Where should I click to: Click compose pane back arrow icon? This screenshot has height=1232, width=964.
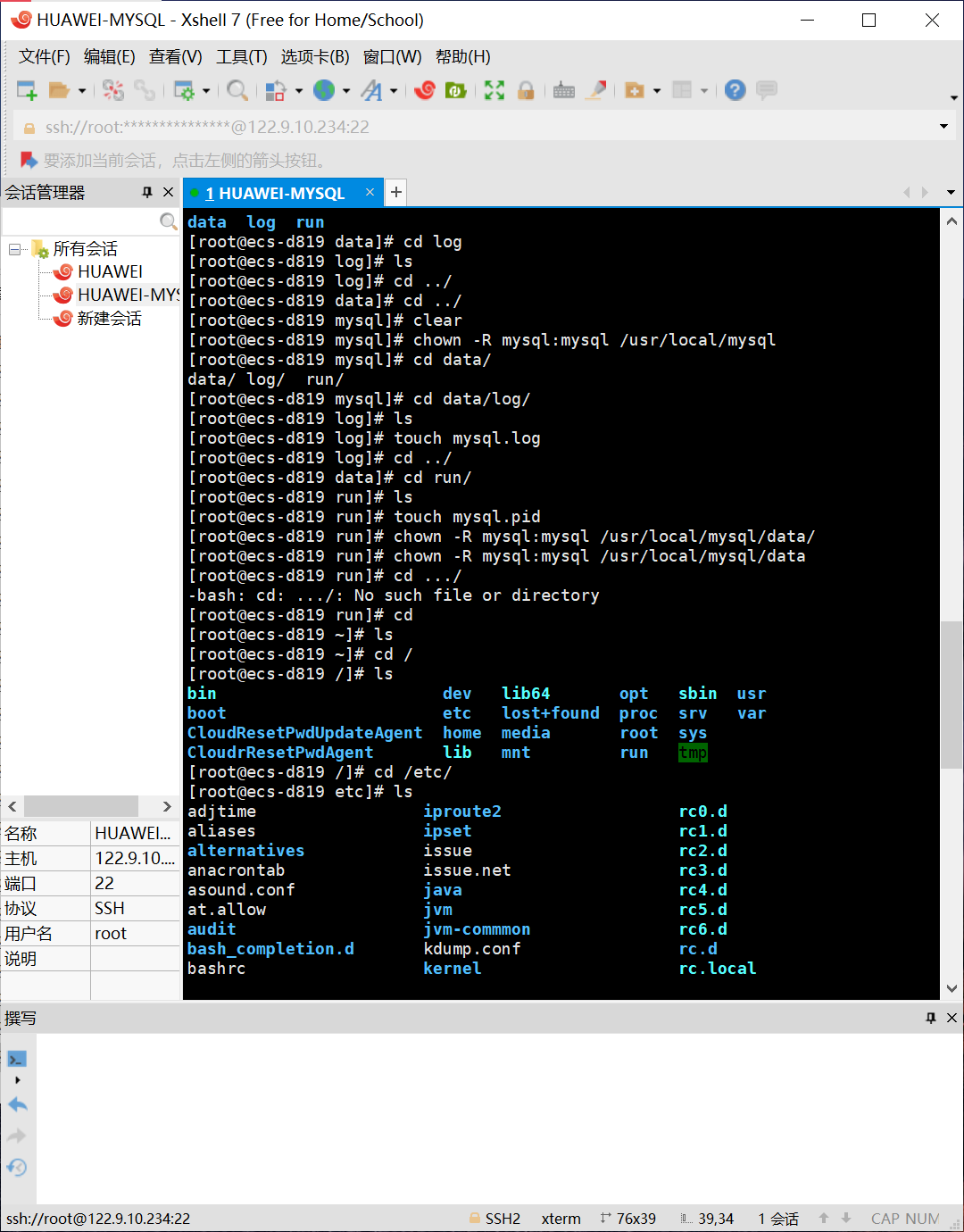pos(17,1104)
